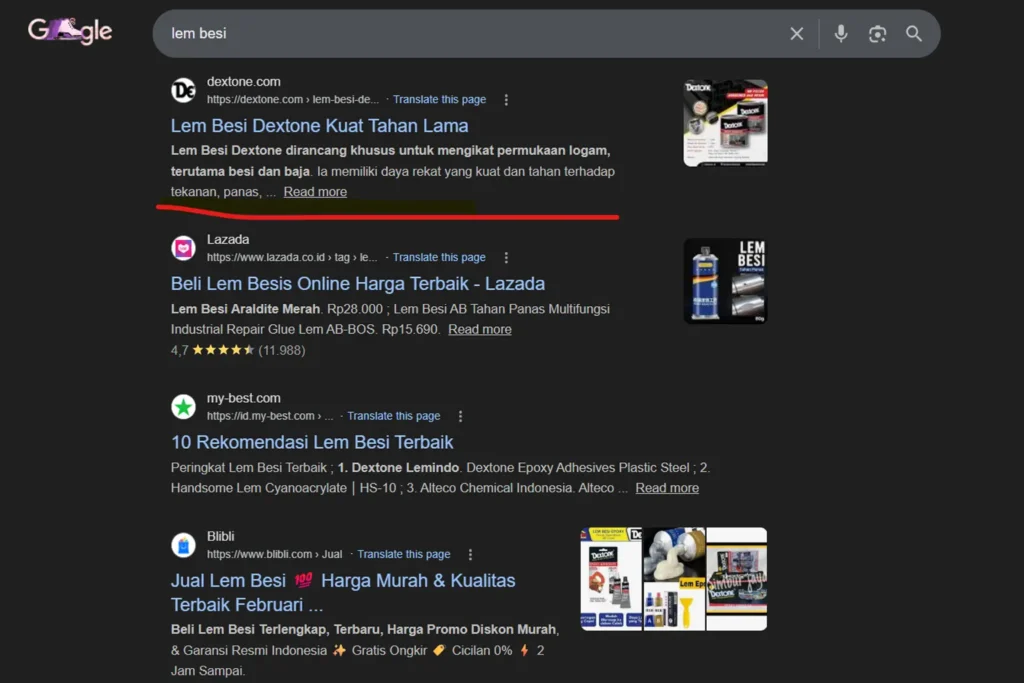This screenshot has height=683, width=1024.
Task: Open more options for dextone.com result
Action: point(506,100)
